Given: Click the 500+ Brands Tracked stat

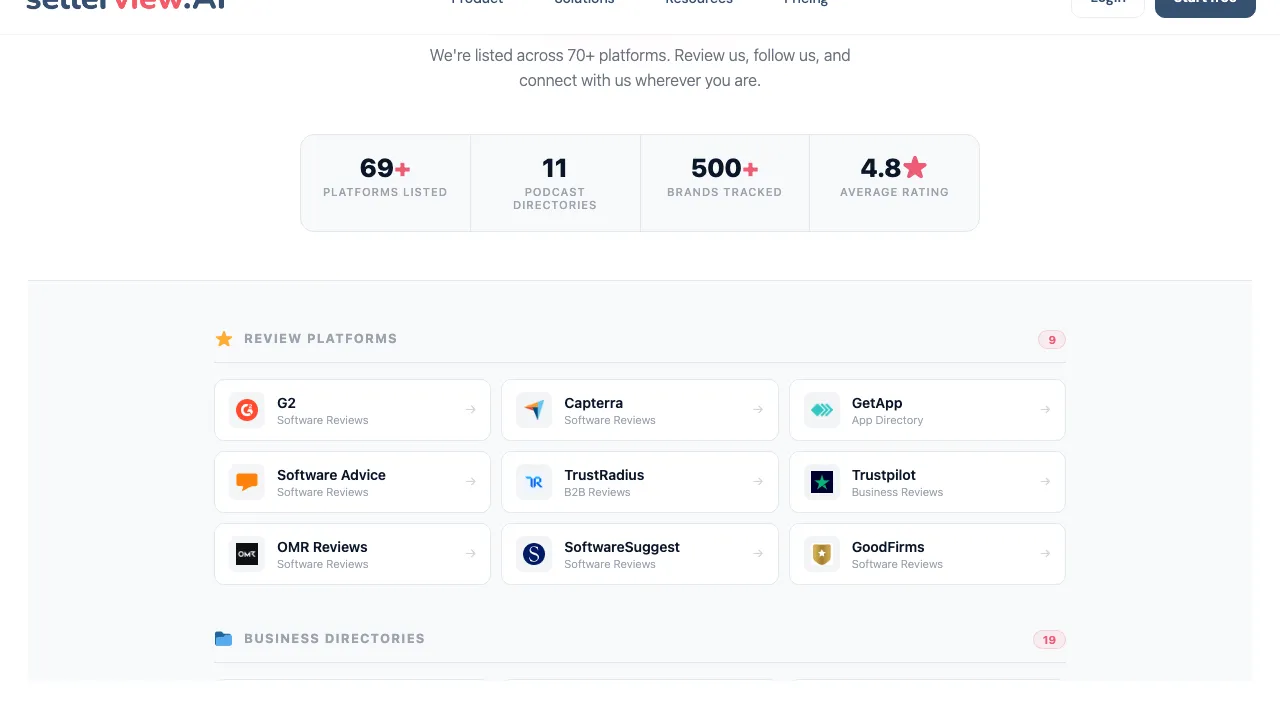Looking at the screenshot, I should pyautogui.click(x=725, y=183).
